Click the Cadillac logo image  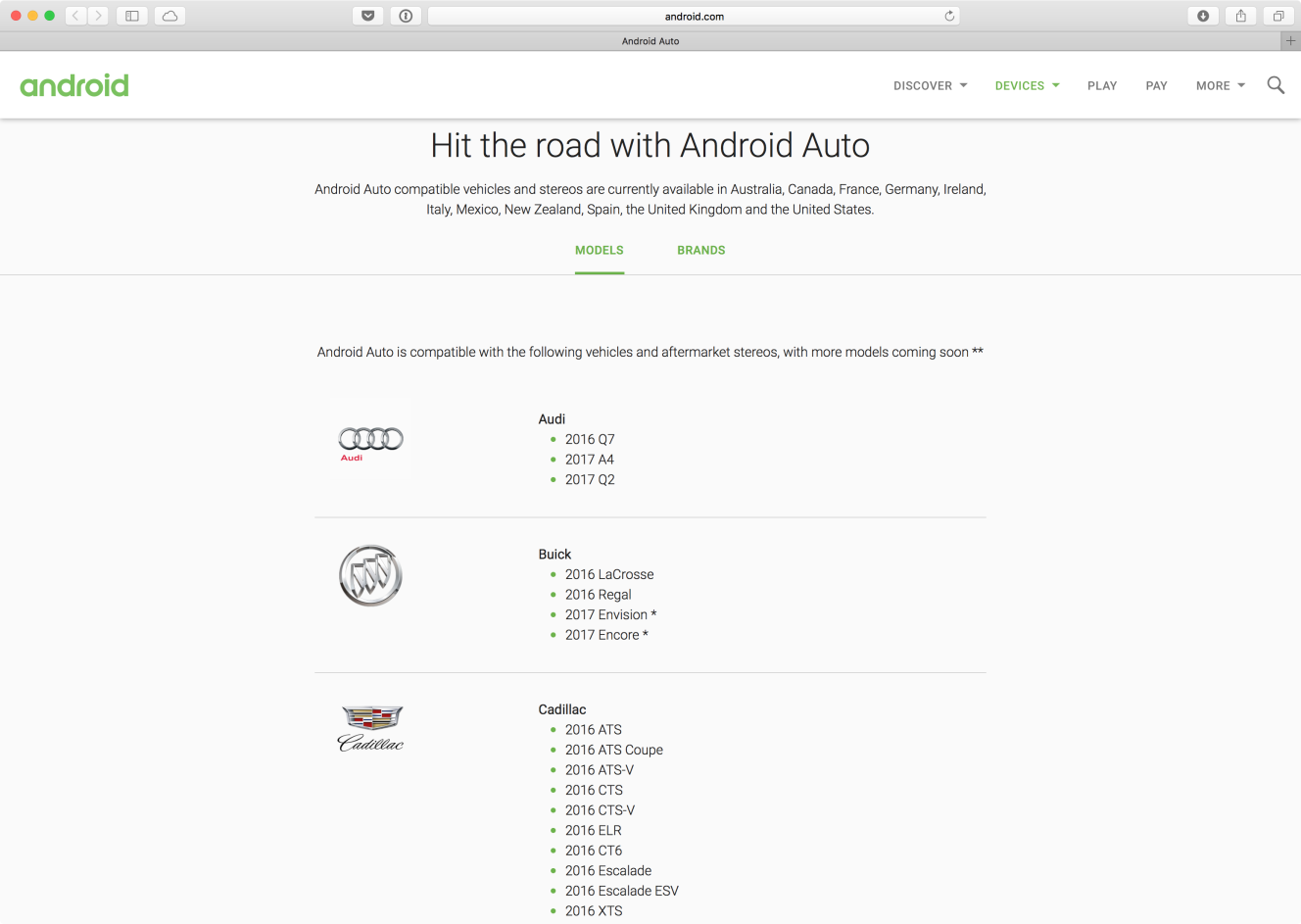(x=370, y=728)
